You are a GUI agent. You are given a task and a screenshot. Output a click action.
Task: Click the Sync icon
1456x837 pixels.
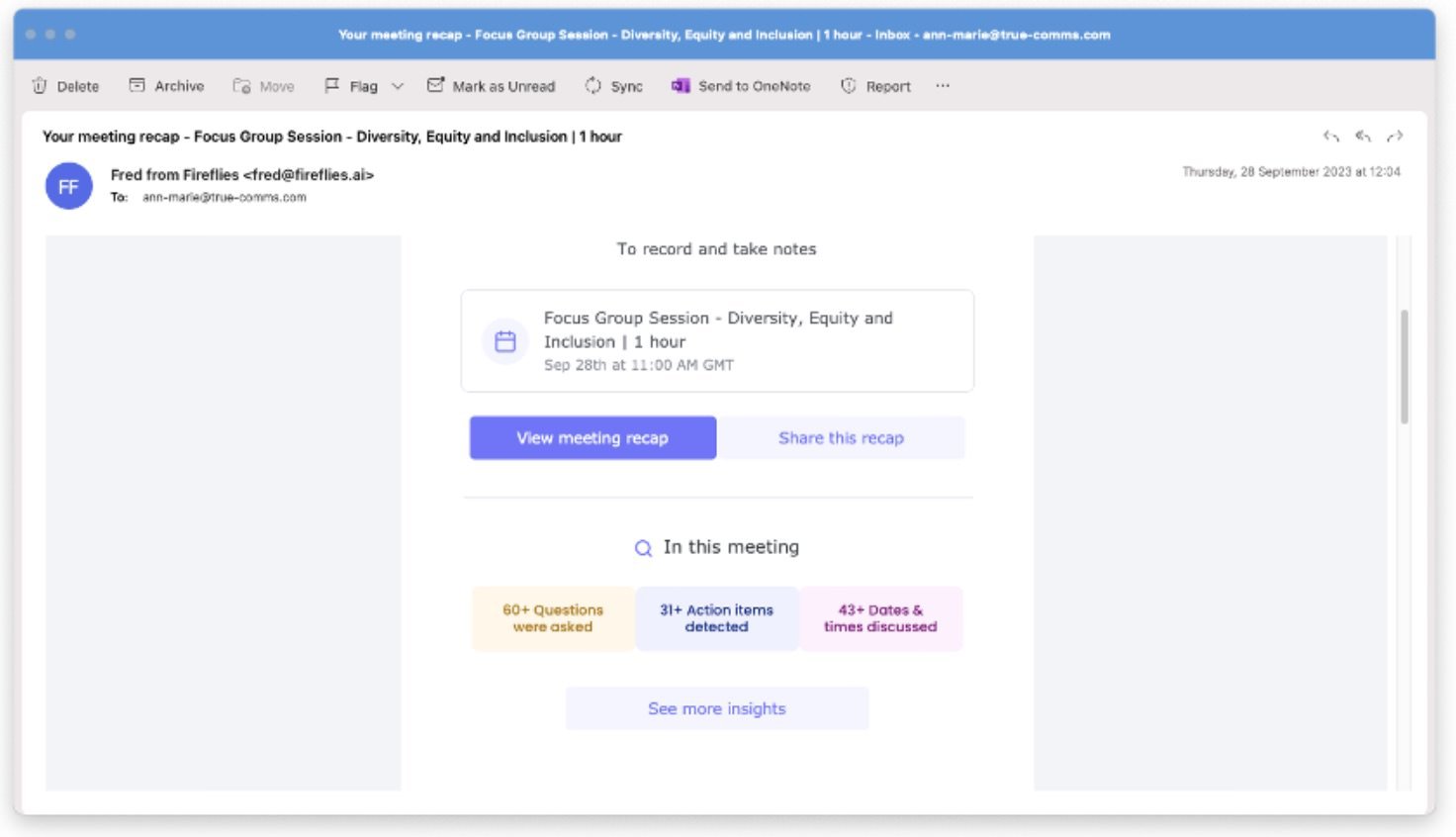[x=592, y=86]
